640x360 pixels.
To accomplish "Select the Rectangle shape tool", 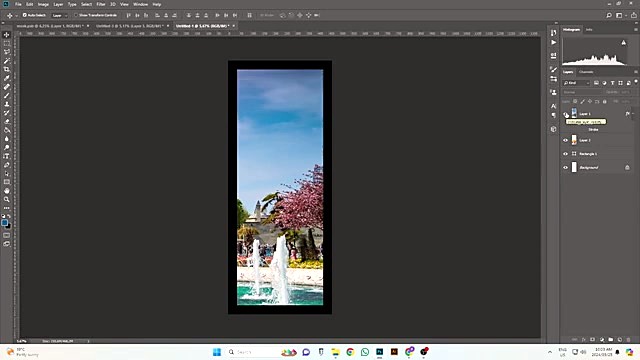I will [x=7, y=182].
